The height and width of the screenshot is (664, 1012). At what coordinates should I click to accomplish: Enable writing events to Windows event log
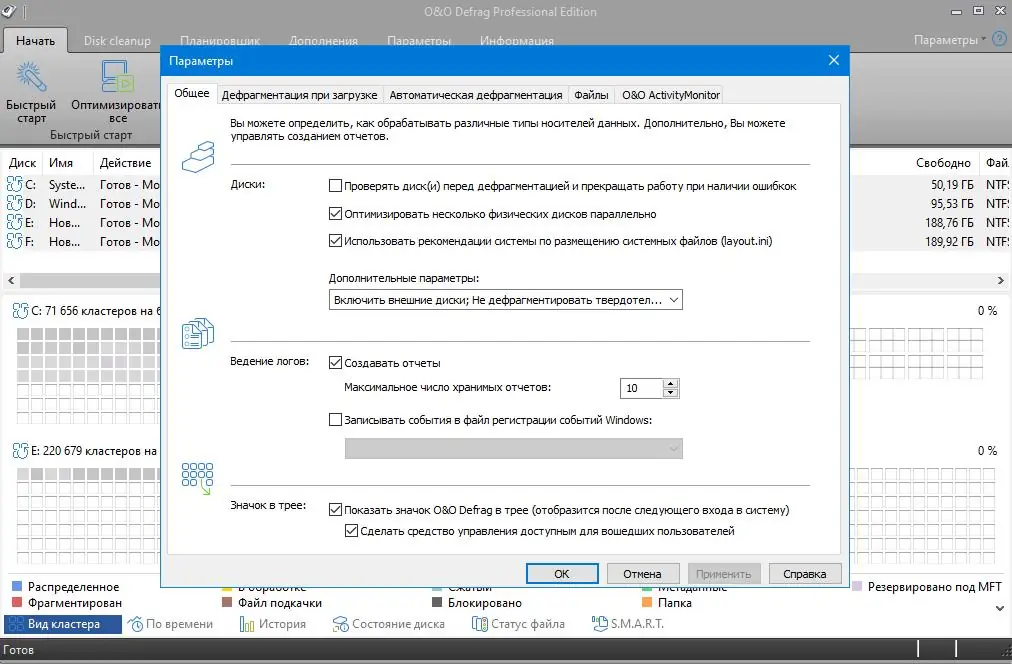tap(337, 419)
